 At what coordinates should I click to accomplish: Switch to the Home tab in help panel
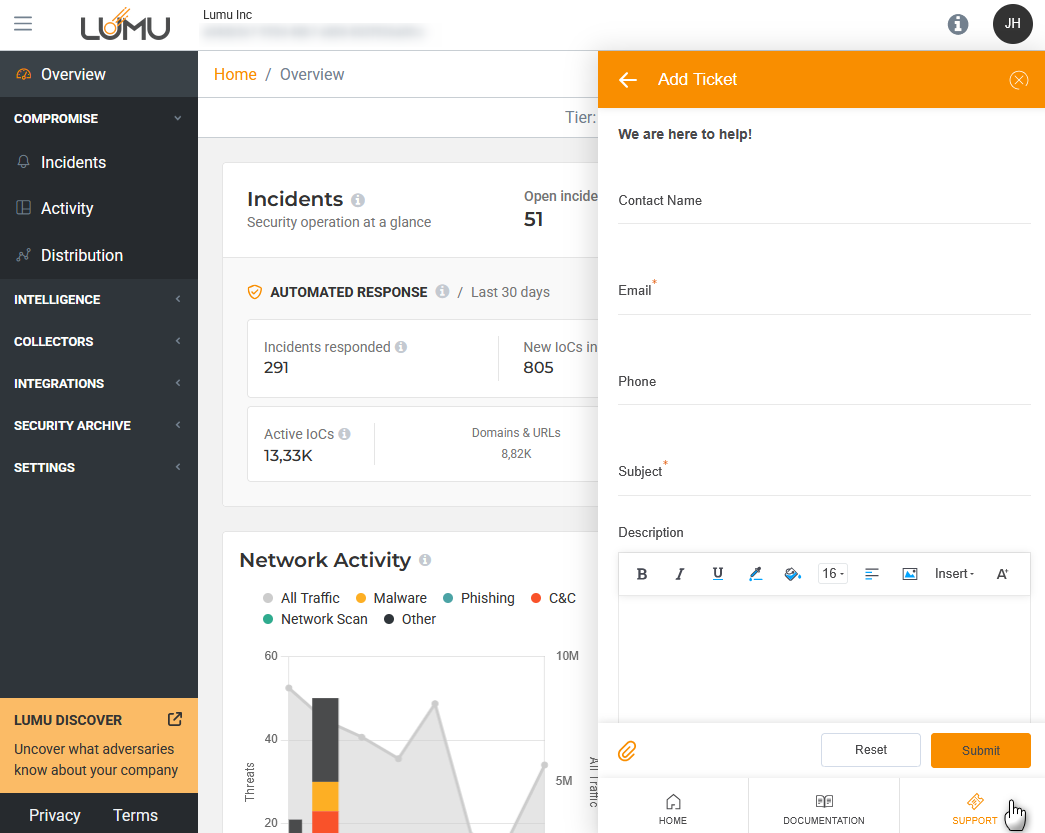pos(673,809)
